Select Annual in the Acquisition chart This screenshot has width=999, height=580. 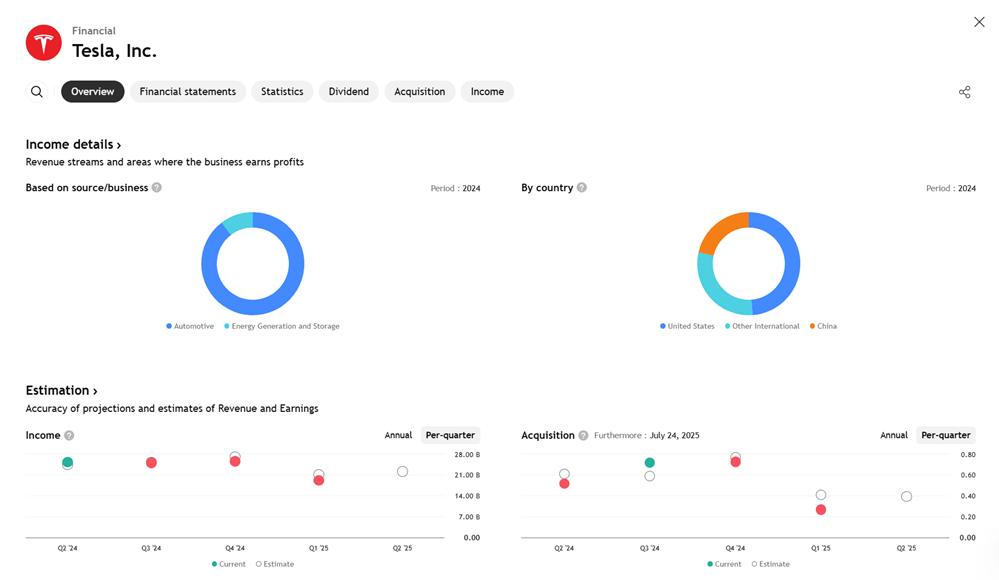(894, 435)
